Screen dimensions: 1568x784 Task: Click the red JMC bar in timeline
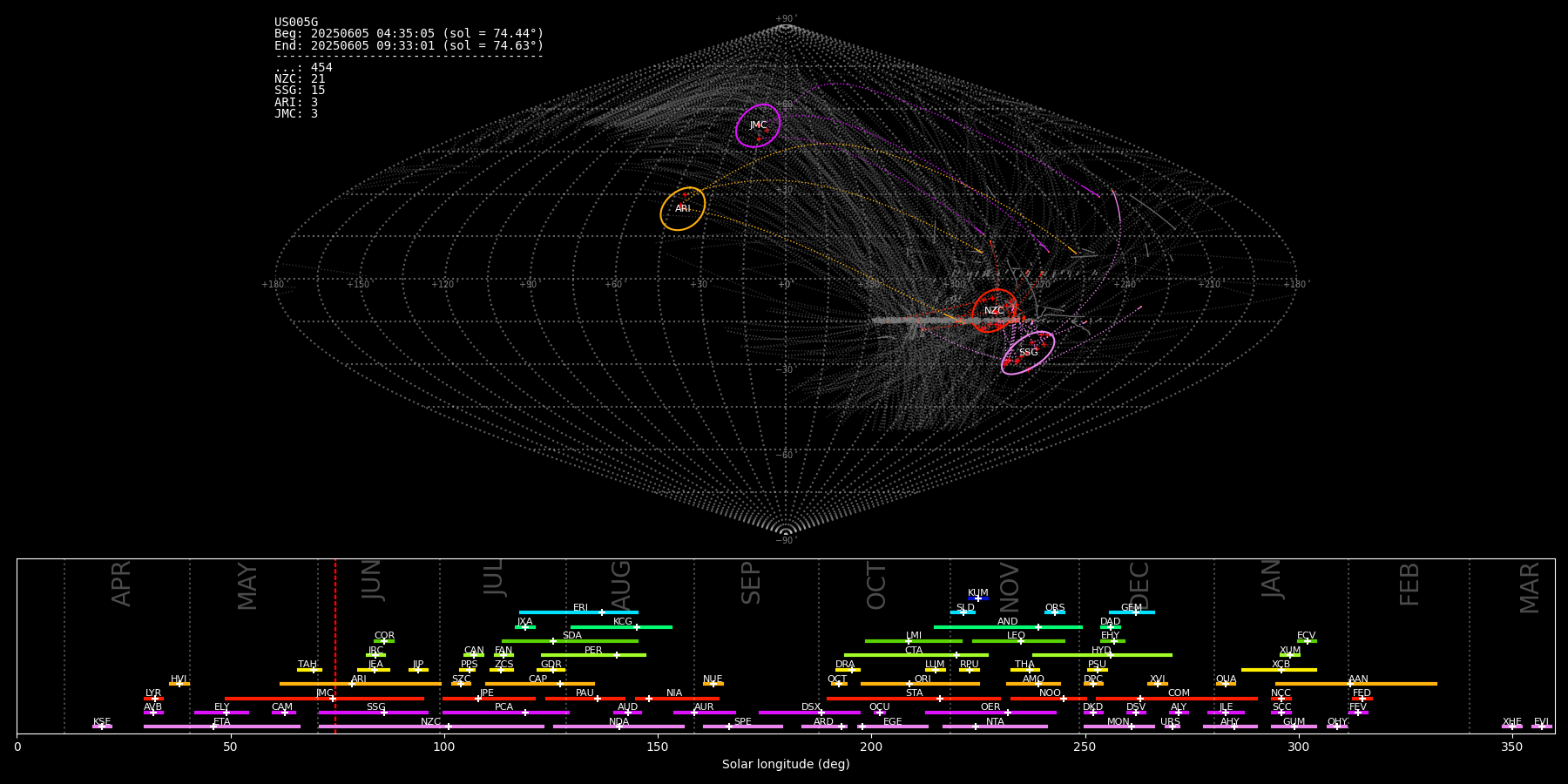pos(325,699)
